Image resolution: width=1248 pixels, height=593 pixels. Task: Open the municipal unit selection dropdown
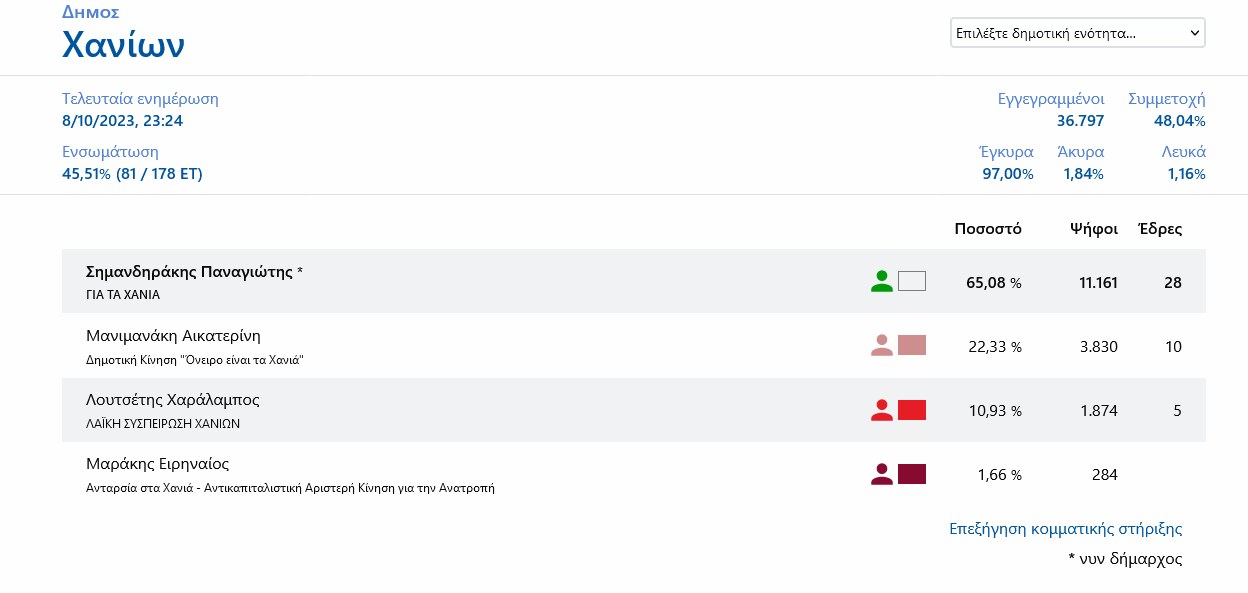pos(1077,33)
